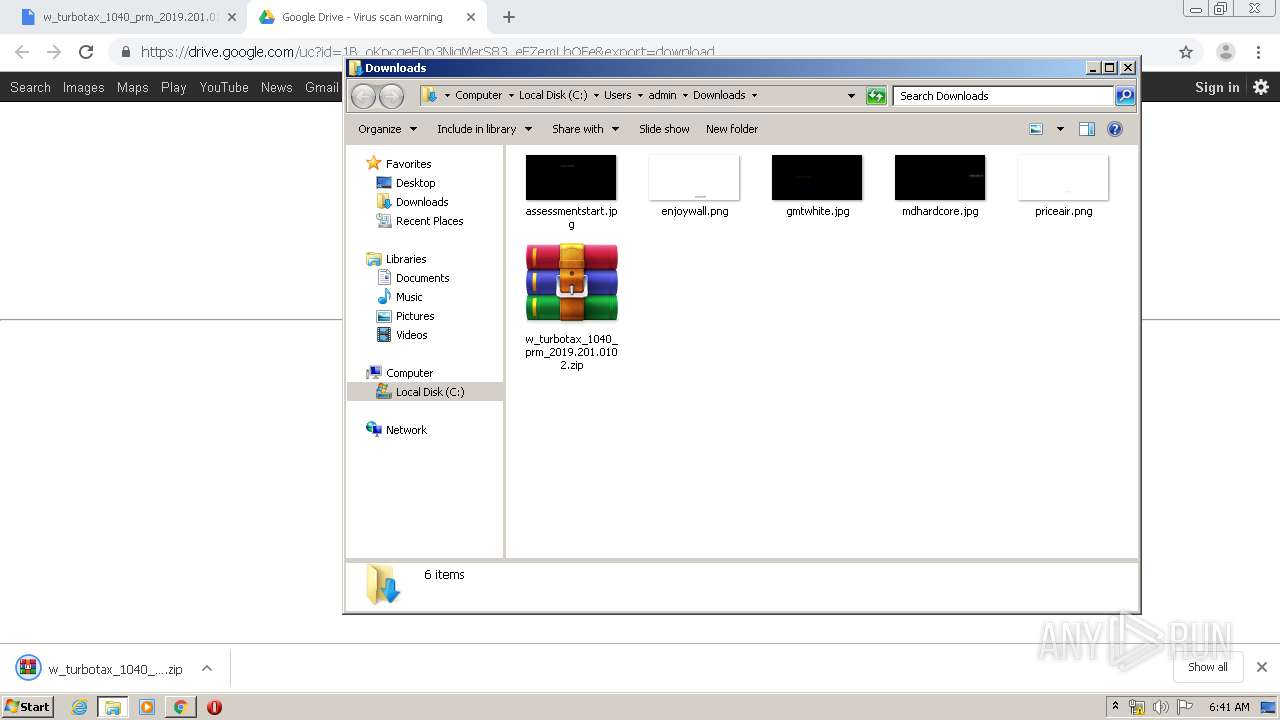
Task: Click Show all downloads button
Action: pyautogui.click(x=1208, y=667)
